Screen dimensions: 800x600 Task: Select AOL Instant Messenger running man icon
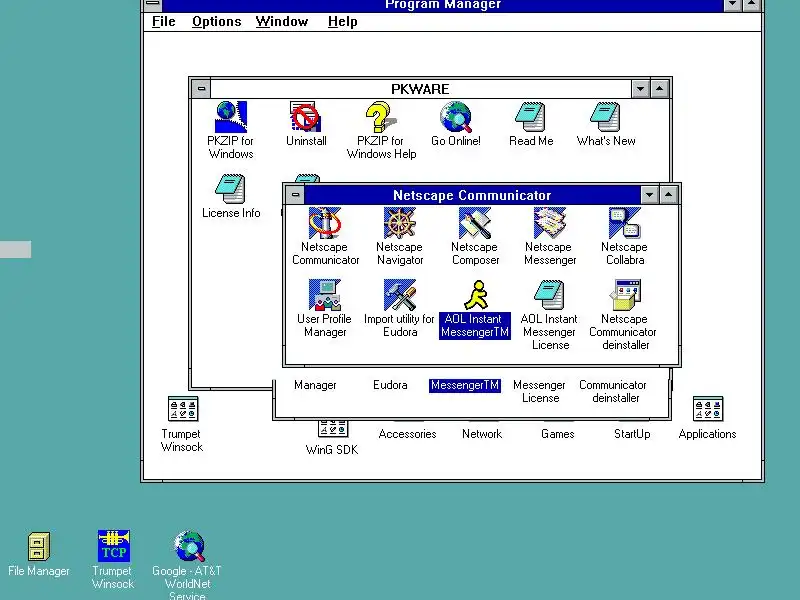coord(477,295)
